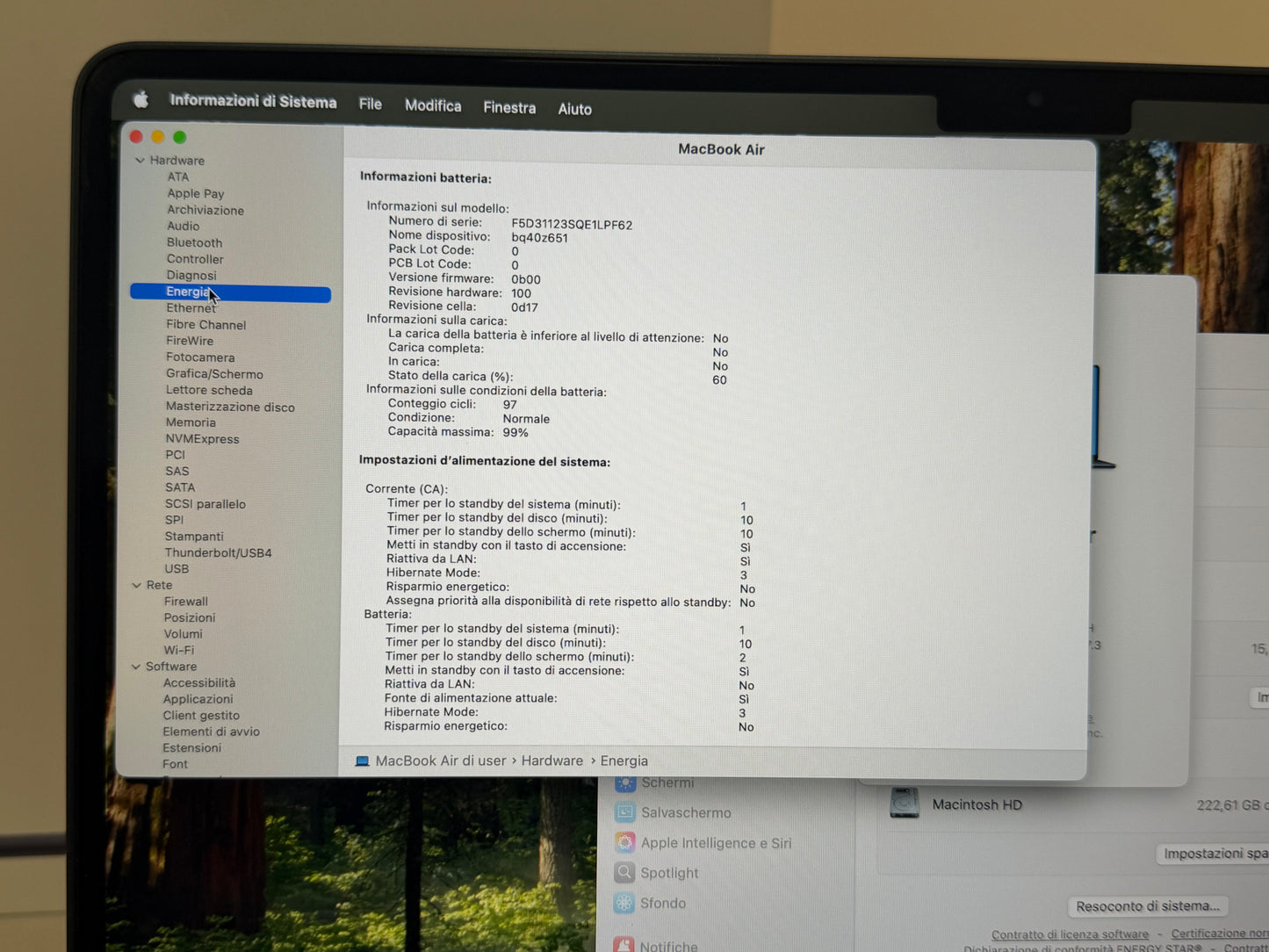Viewport: 1269px width, 952px height.
Task: Click the Macintosh HD disk icon
Action: pyautogui.click(x=905, y=803)
